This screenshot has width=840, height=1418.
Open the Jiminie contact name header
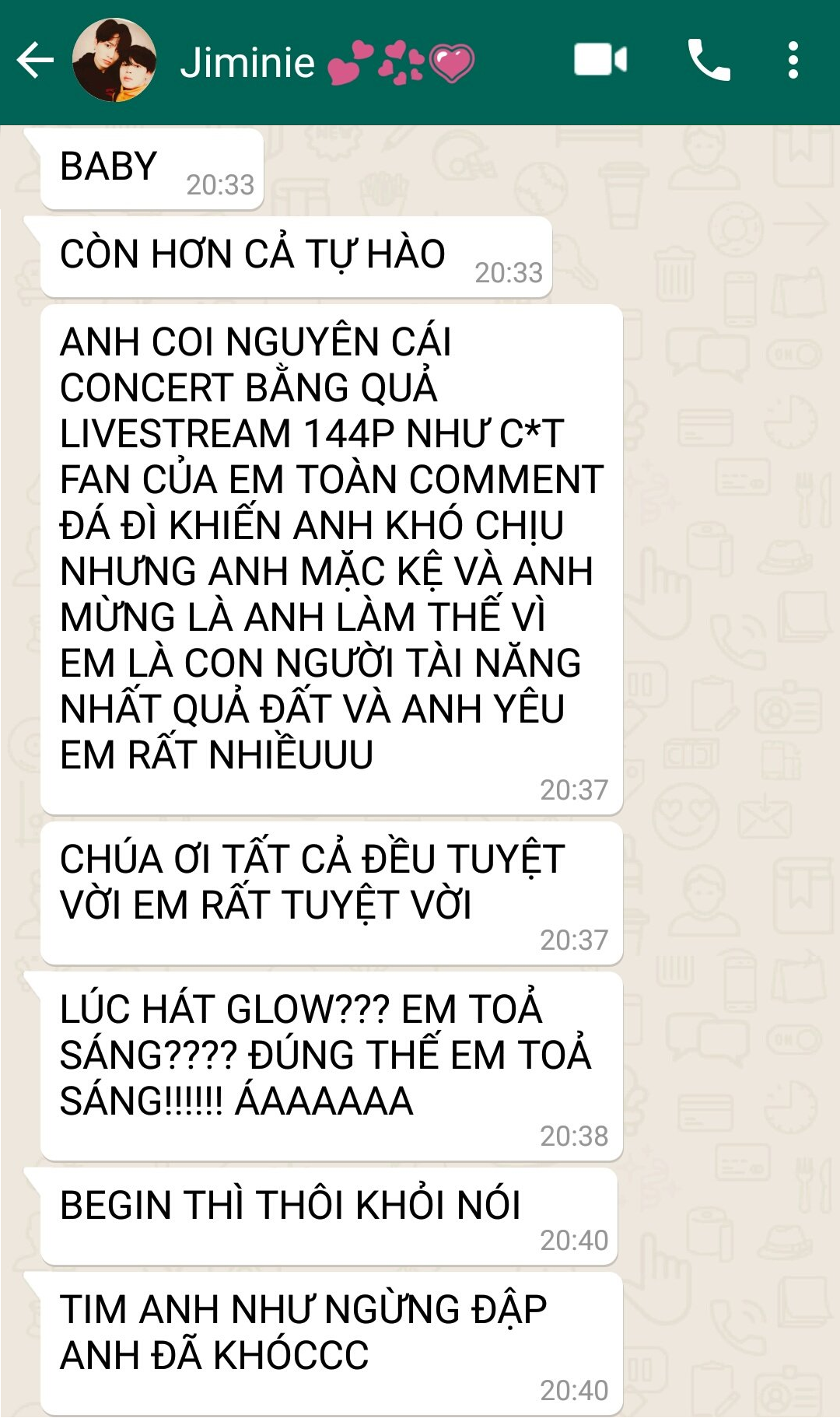247,61
